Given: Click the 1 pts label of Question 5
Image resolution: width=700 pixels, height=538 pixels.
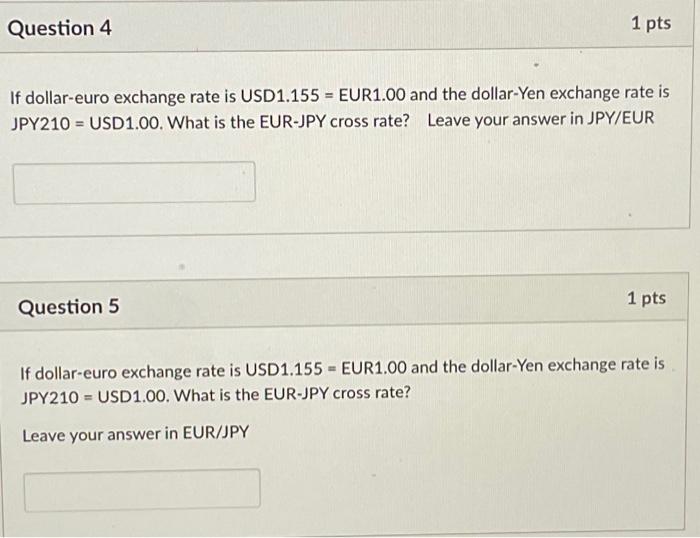Looking at the screenshot, I should [x=646, y=298].
